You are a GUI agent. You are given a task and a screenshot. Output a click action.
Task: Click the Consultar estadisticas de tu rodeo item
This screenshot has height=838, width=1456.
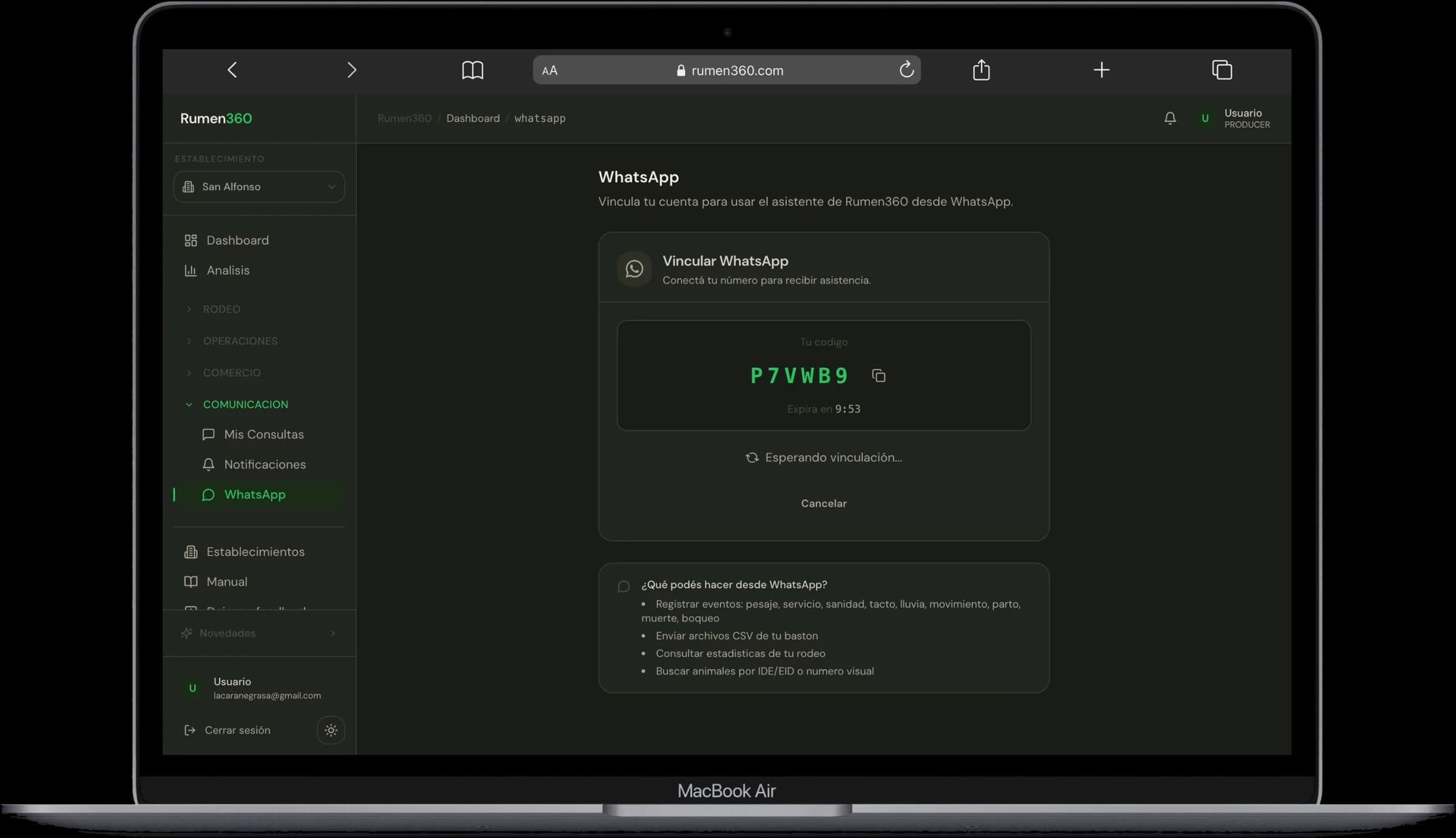[740, 654]
